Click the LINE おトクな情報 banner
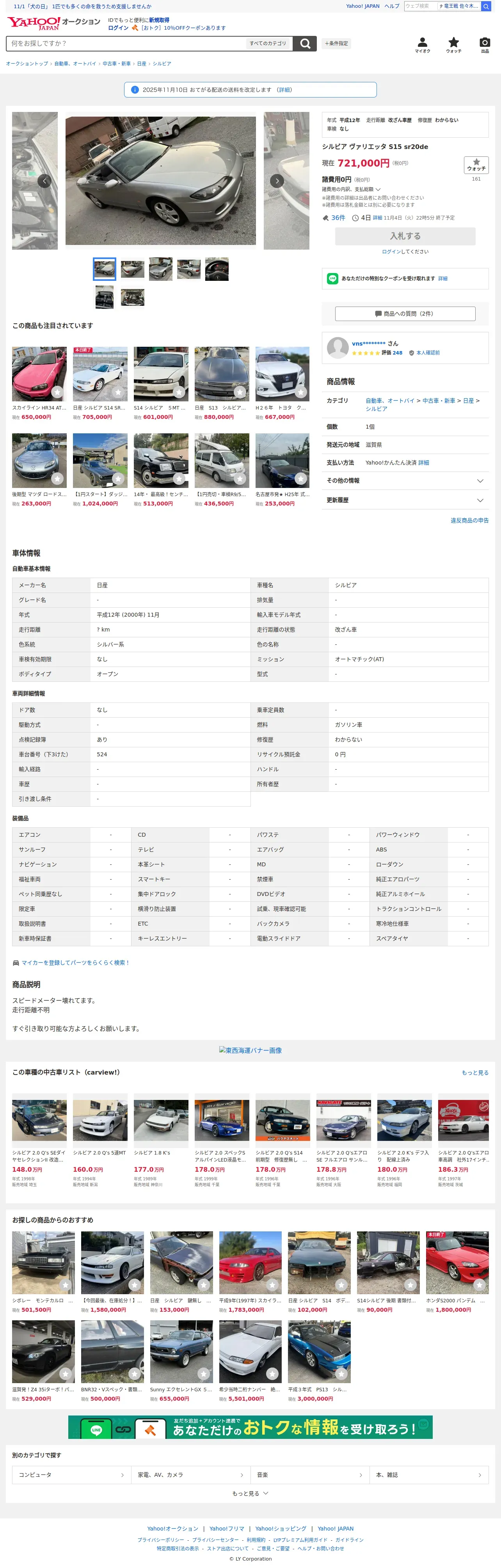The image size is (501, 1568). [x=250, y=1427]
